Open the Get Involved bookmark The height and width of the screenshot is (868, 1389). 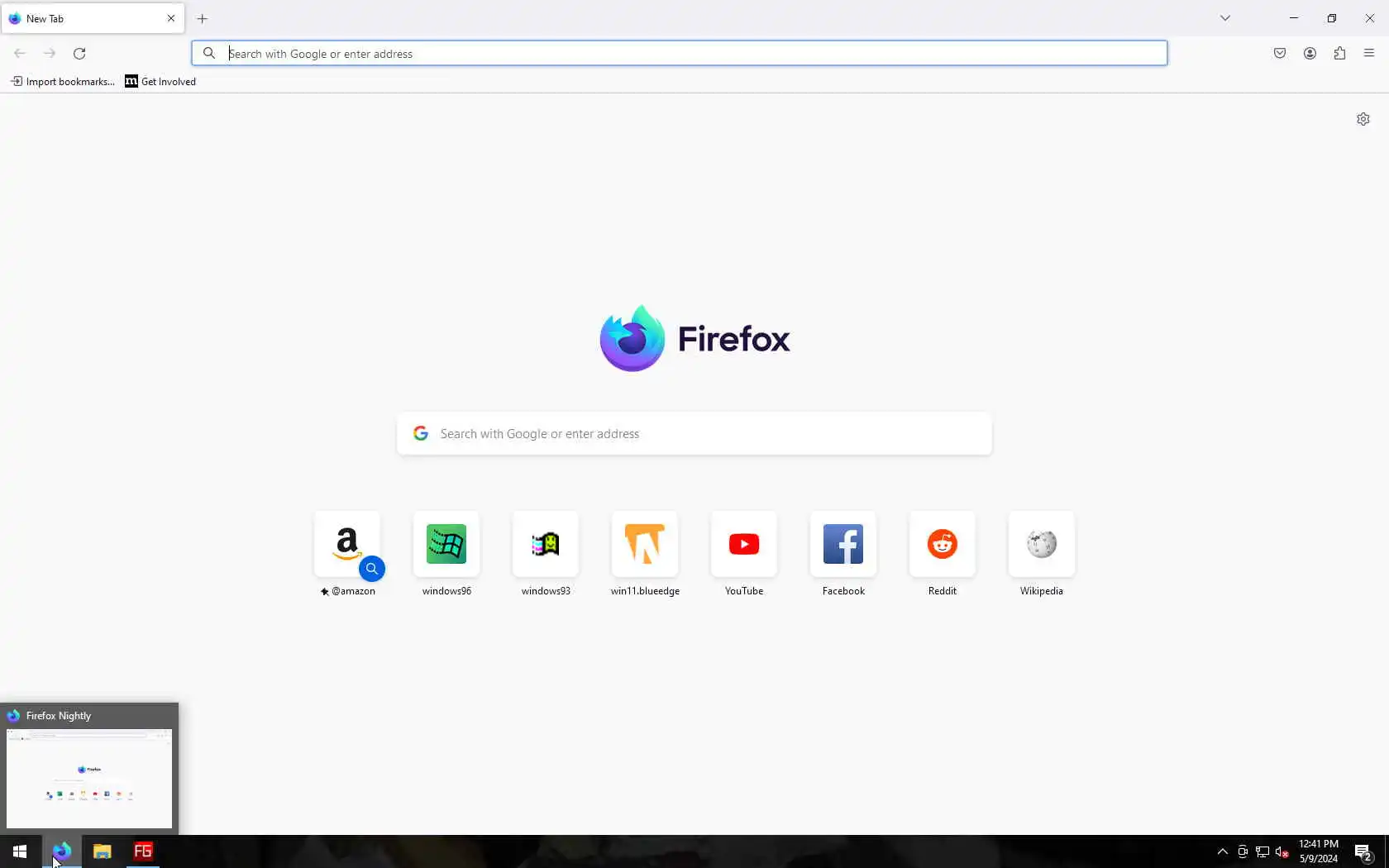pos(160,81)
